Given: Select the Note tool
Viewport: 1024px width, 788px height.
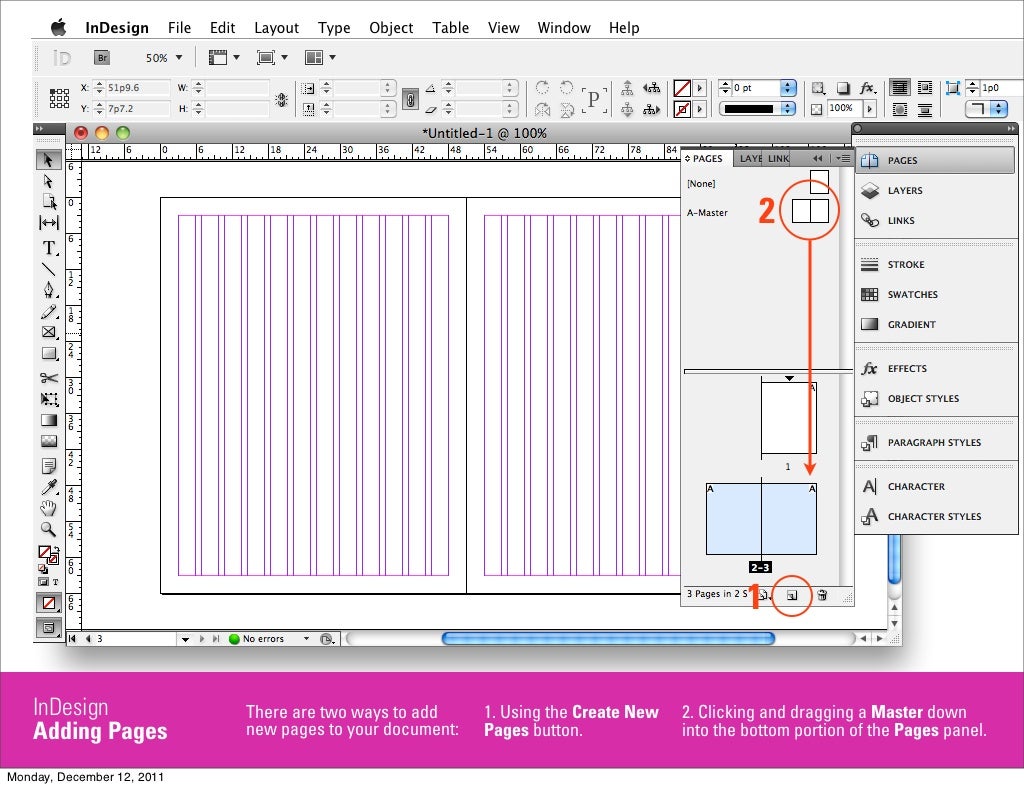Looking at the screenshot, I should 48,465.
